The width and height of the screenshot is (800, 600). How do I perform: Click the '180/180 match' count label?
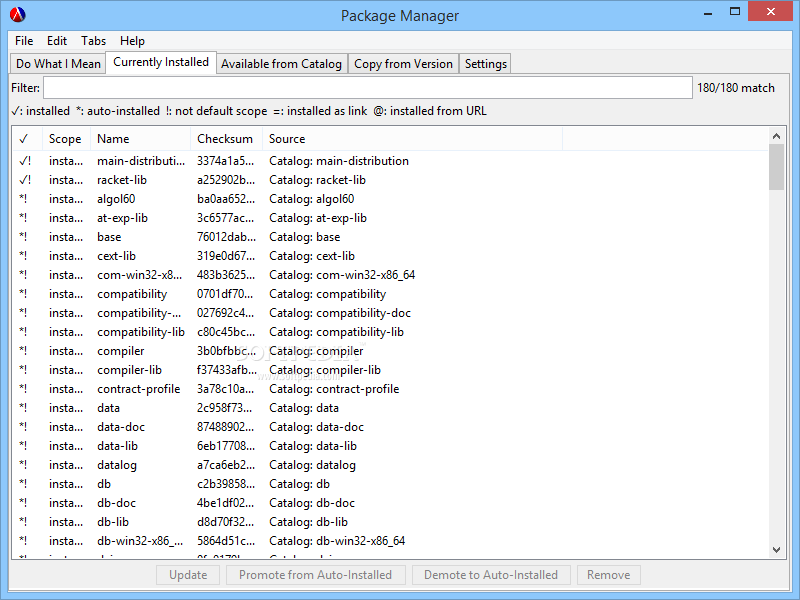click(x=736, y=88)
